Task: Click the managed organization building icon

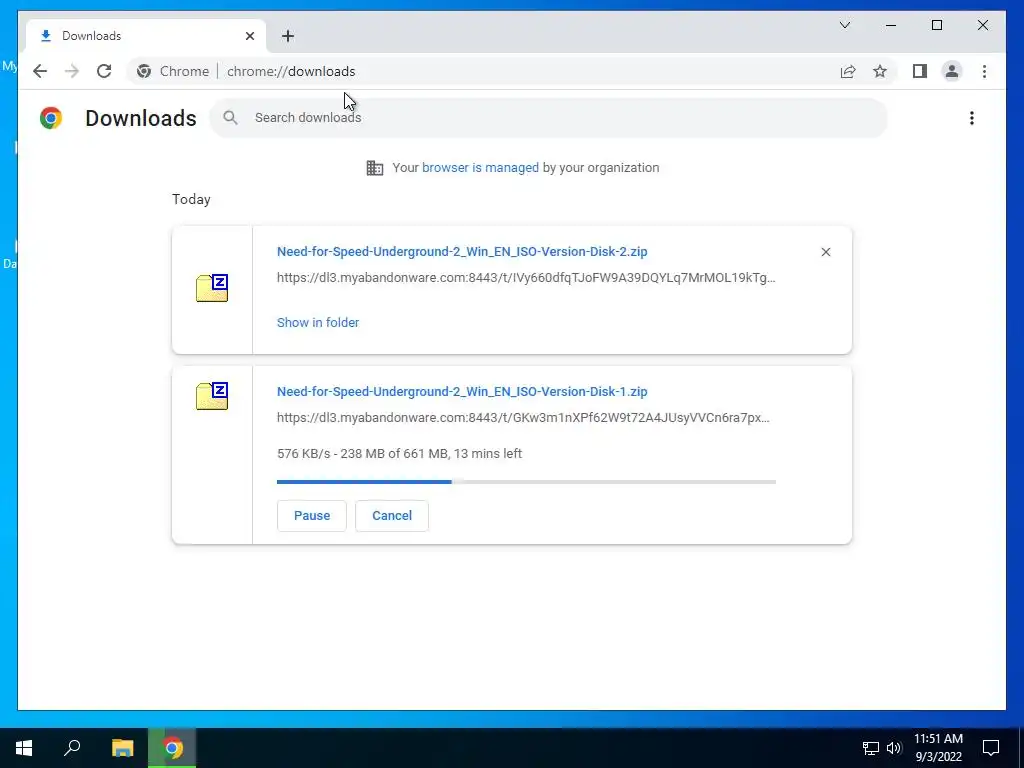Action: pyautogui.click(x=375, y=168)
